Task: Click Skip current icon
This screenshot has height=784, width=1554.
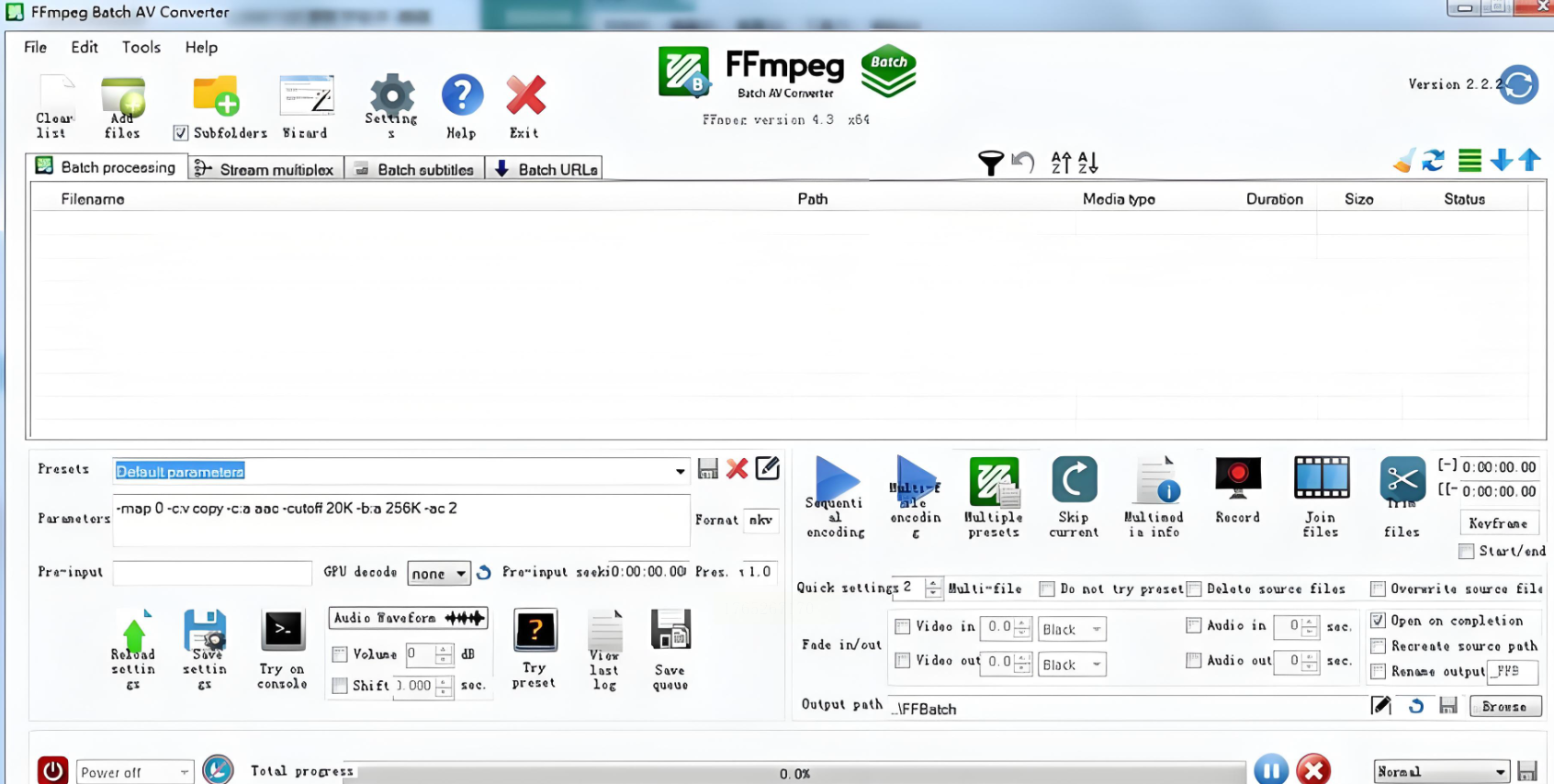Action: (1075, 479)
